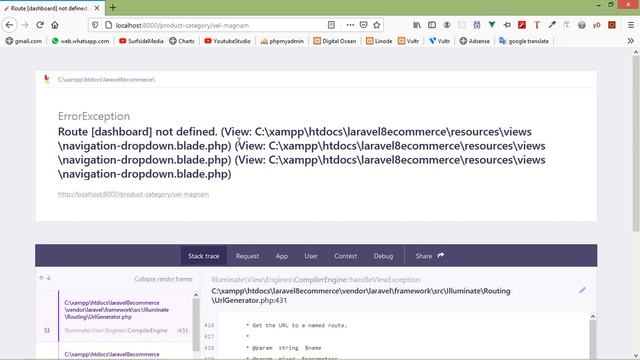Open YoutubeStudio bookmark
640x360 pixels.
tap(227, 41)
